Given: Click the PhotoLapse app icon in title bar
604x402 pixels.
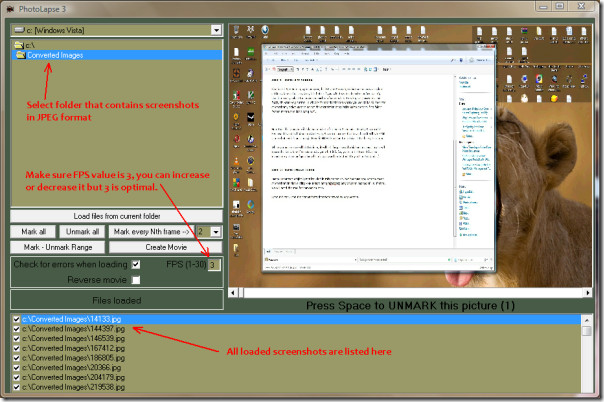Looking at the screenshot, I should coord(10,9).
